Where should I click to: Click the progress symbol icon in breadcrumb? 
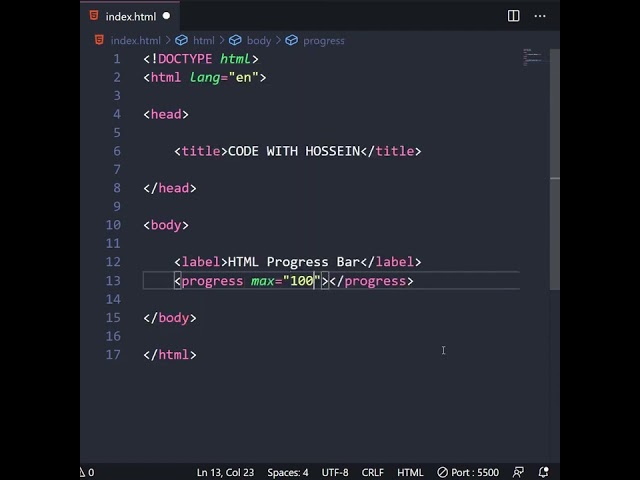(292, 40)
